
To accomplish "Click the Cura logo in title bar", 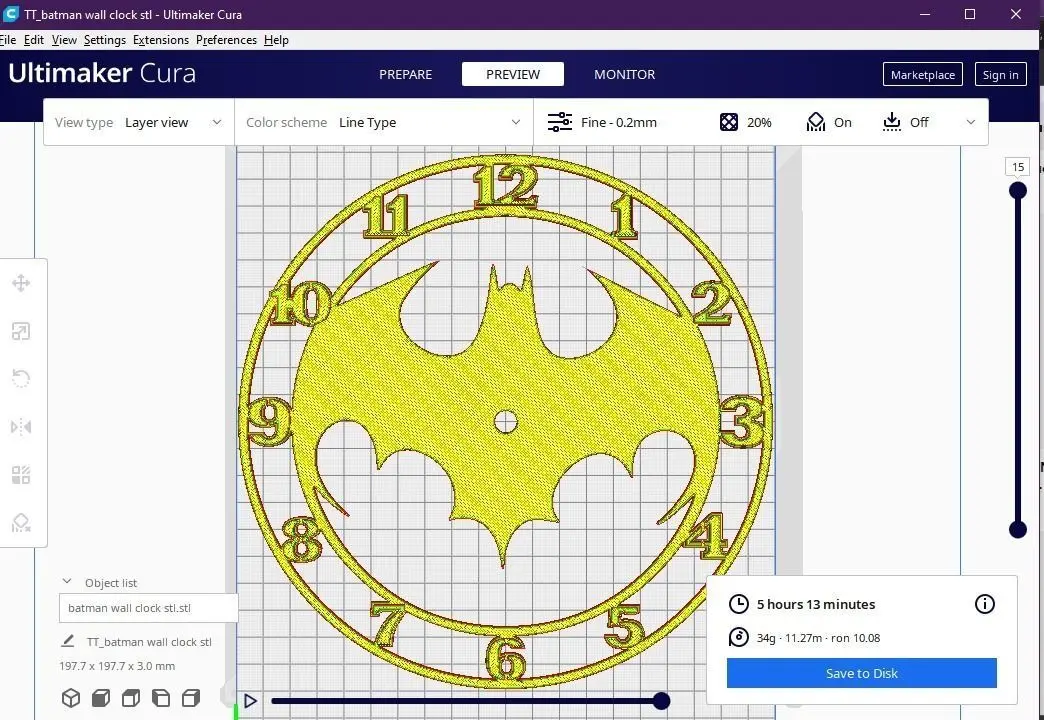I will coord(11,13).
